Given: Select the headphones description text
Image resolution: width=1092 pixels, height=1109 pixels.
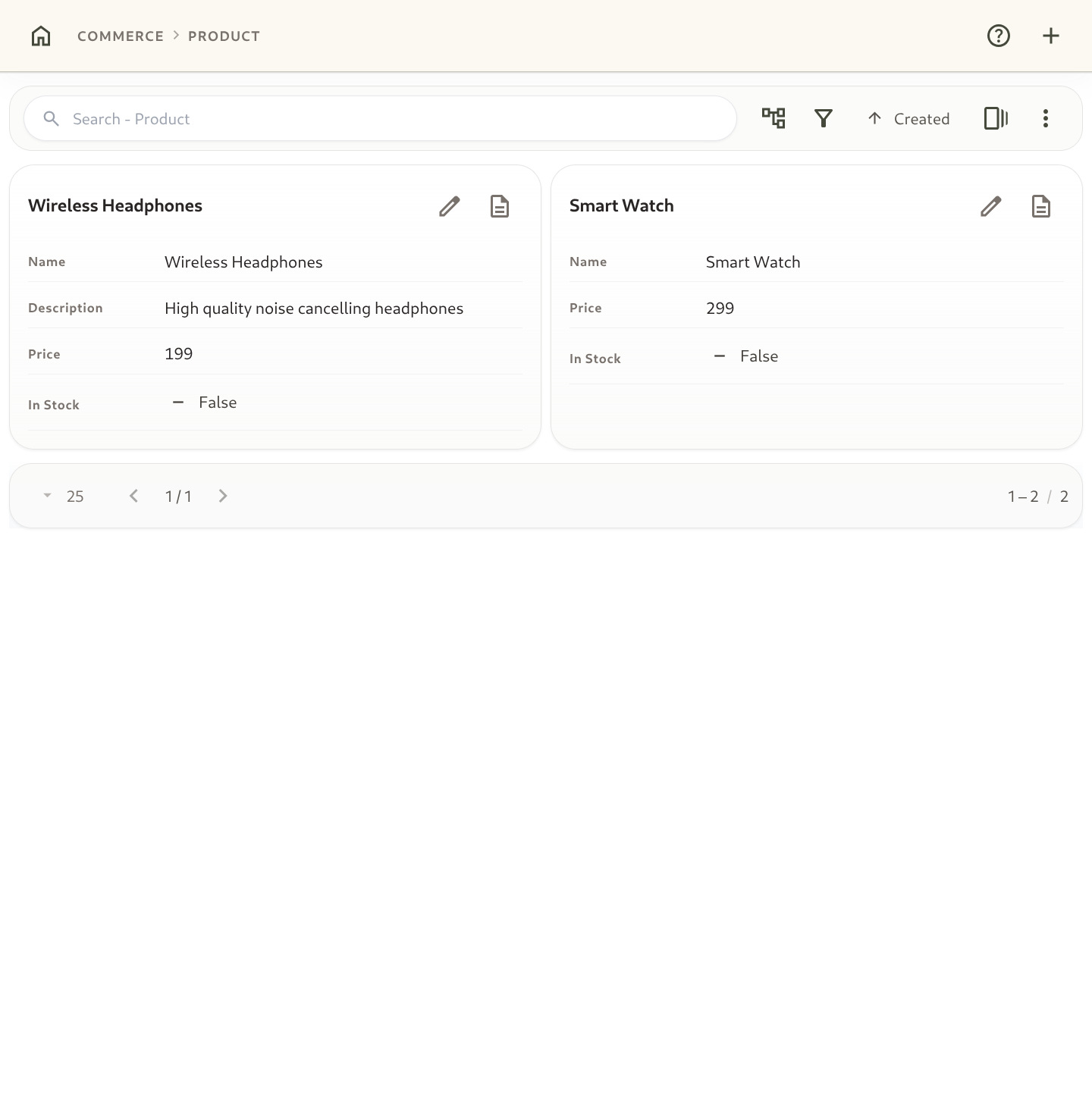Looking at the screenshot, I should pyautogui.click(x=314, y=309).
